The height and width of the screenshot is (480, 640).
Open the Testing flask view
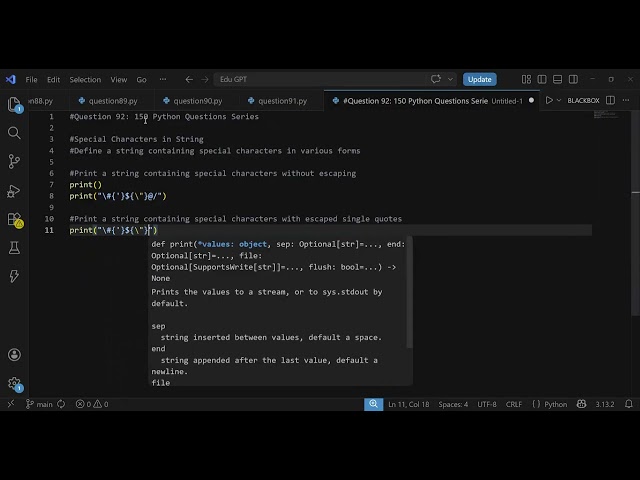14,248
